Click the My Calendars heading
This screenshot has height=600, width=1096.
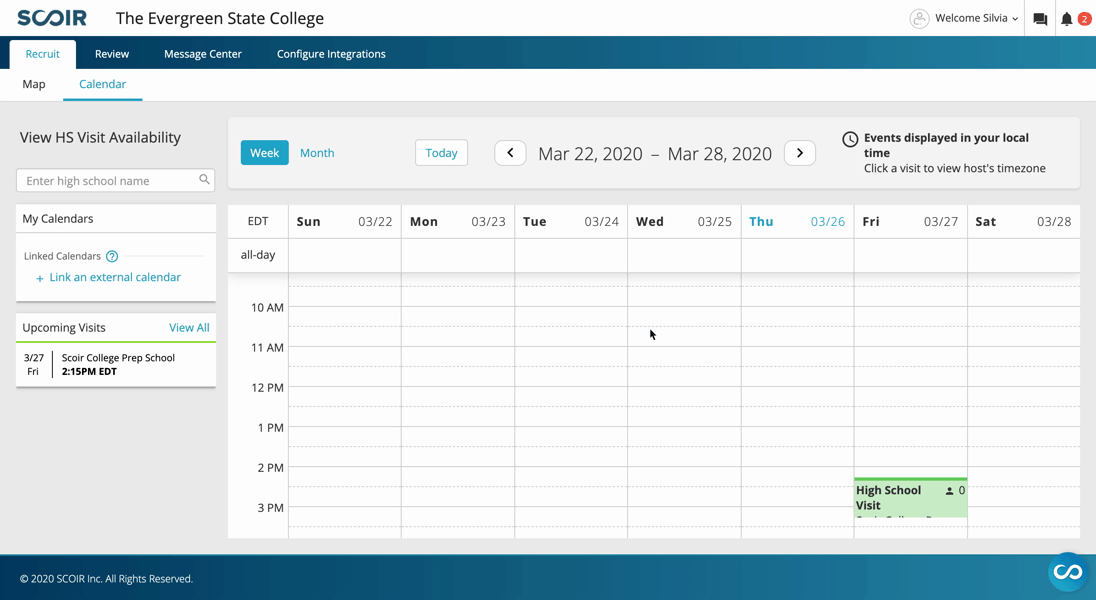pyautogui.click(x=58, y=219)
